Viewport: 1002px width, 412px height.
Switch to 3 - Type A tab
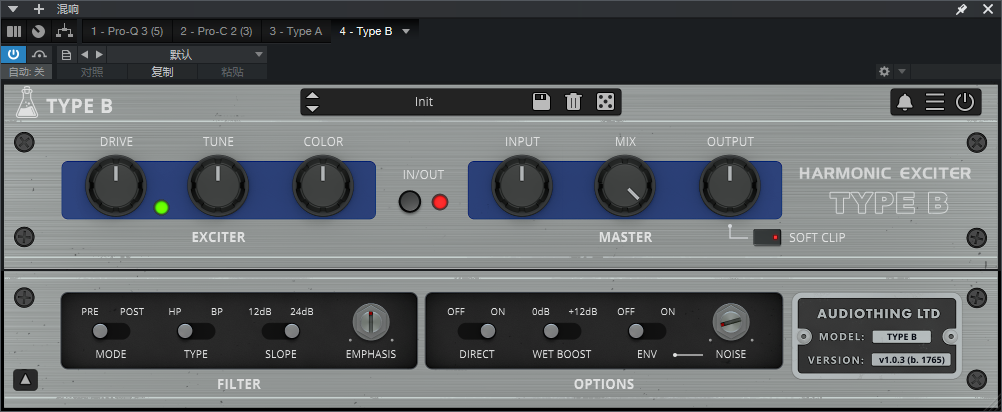pyautogui.click(x=296, y=31)
